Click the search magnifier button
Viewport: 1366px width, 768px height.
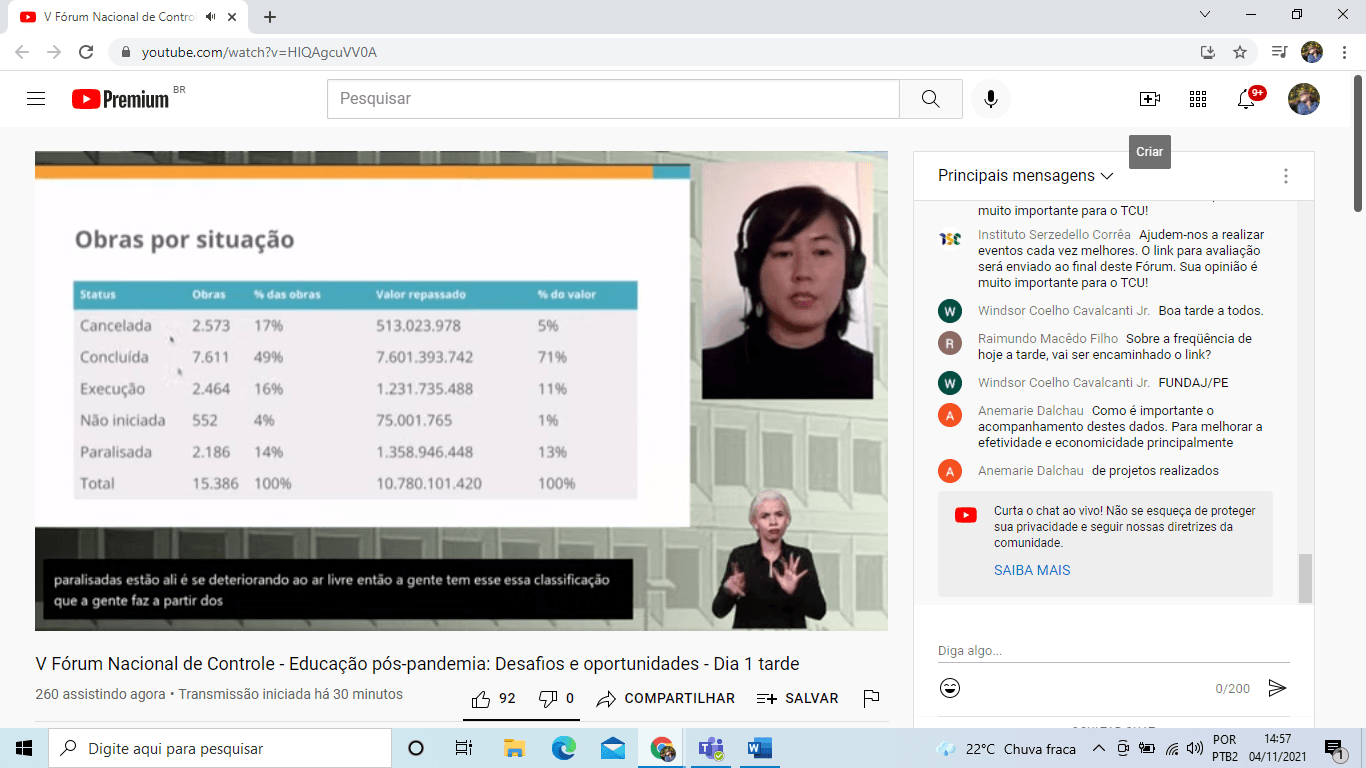pos(930,99)
